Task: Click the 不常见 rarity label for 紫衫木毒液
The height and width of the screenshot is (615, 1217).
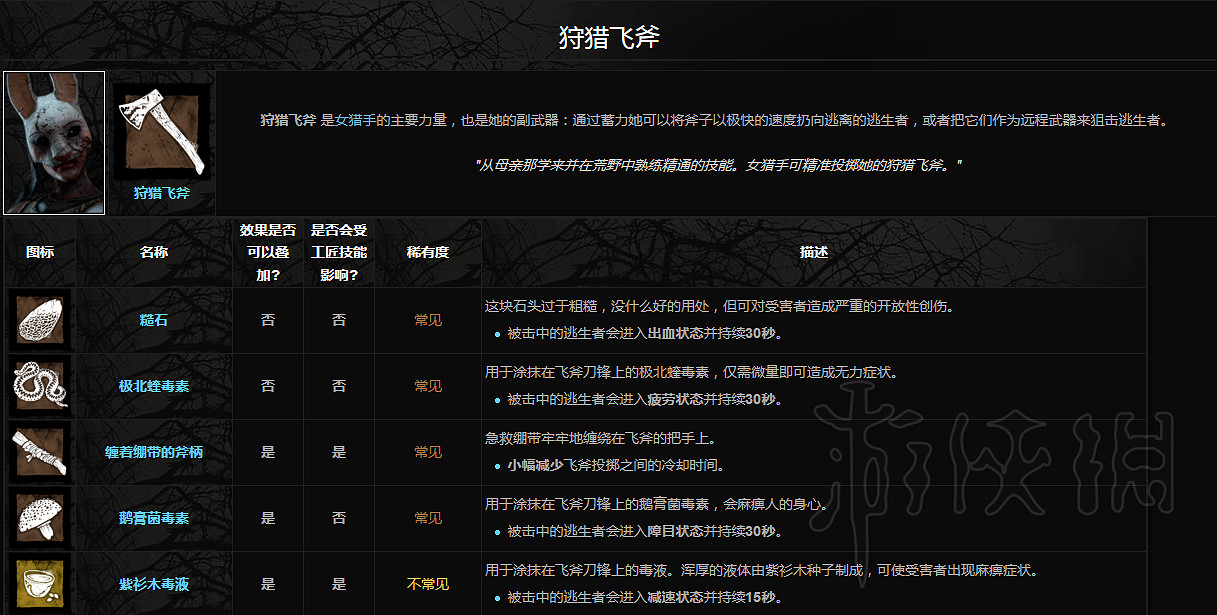Action: [427, 583]
